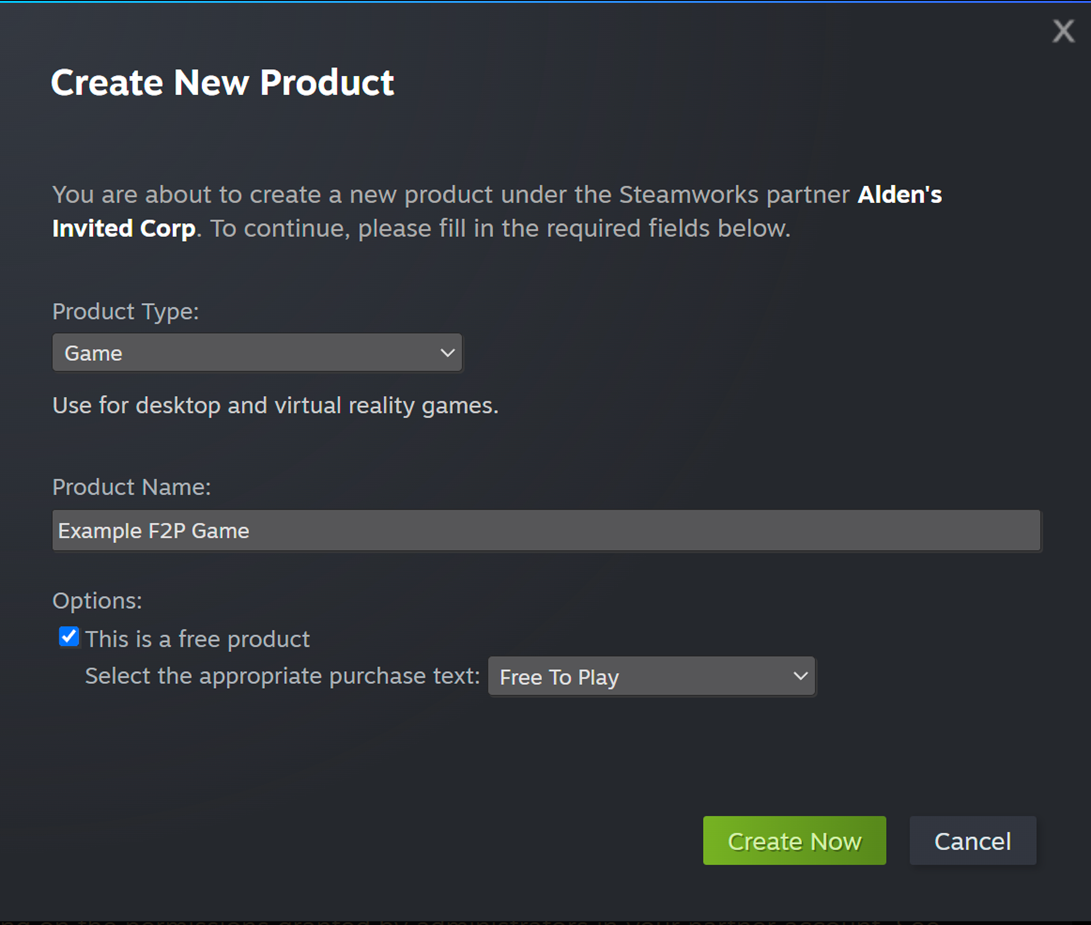Click the 'This is a free product' label
This screenshot has width=1091, height=925.
click(x=198, y=639)
